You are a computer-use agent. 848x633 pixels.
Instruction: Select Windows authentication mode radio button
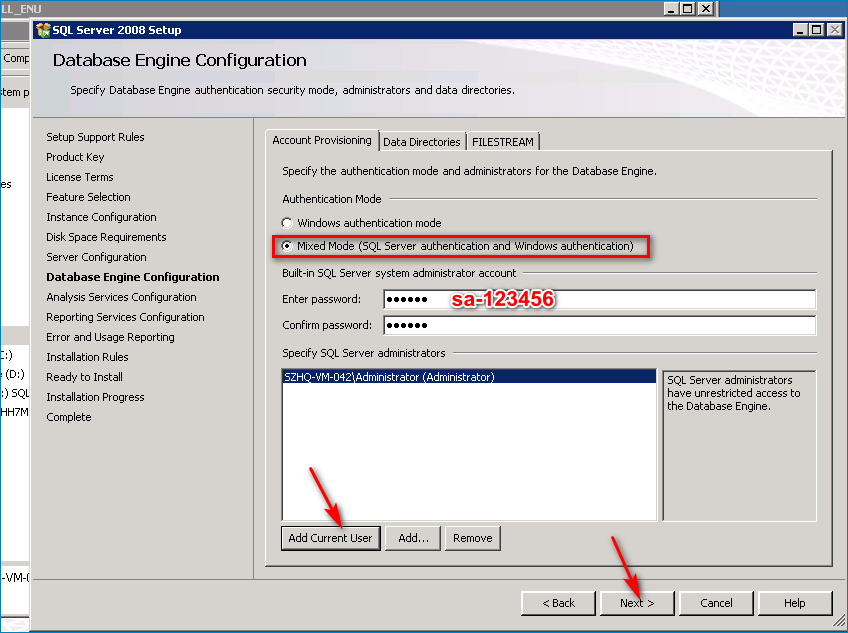(287, 223)
